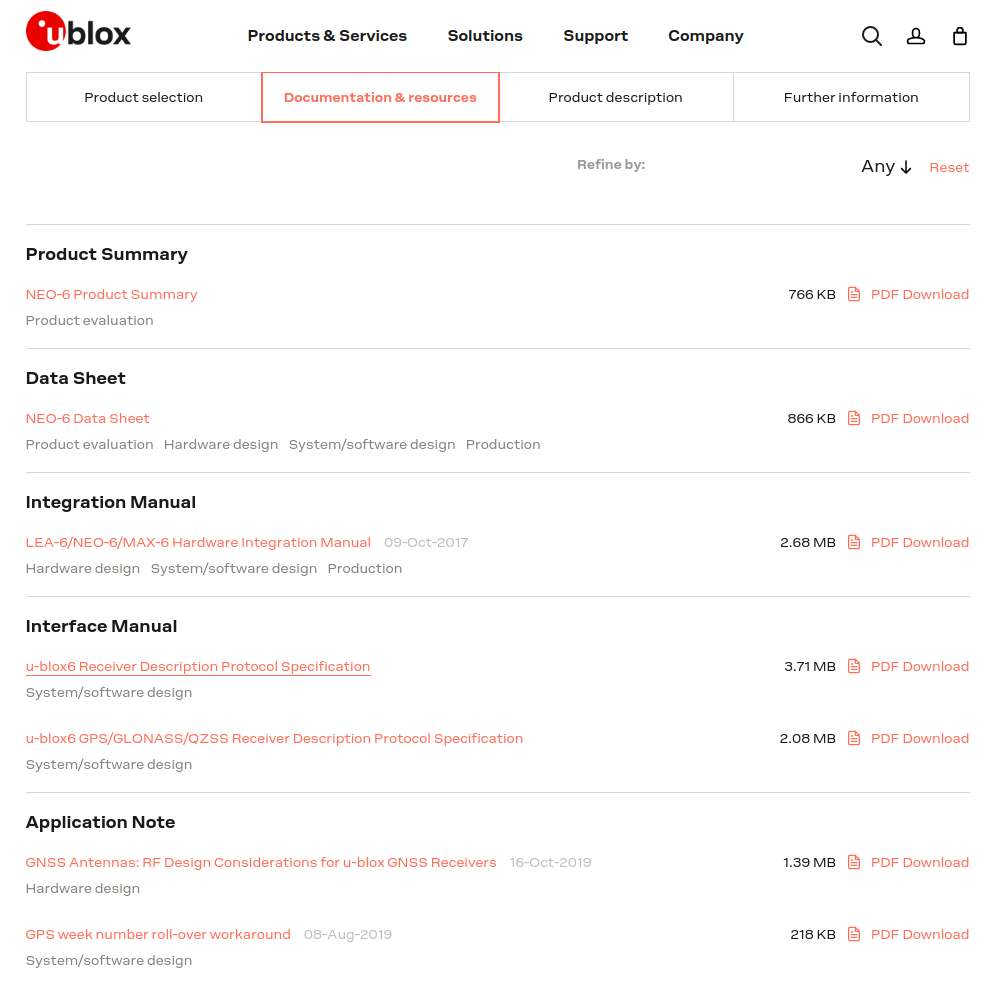Open the user account icon
This screenshot has height=986, width=984.
pos(915,36)
